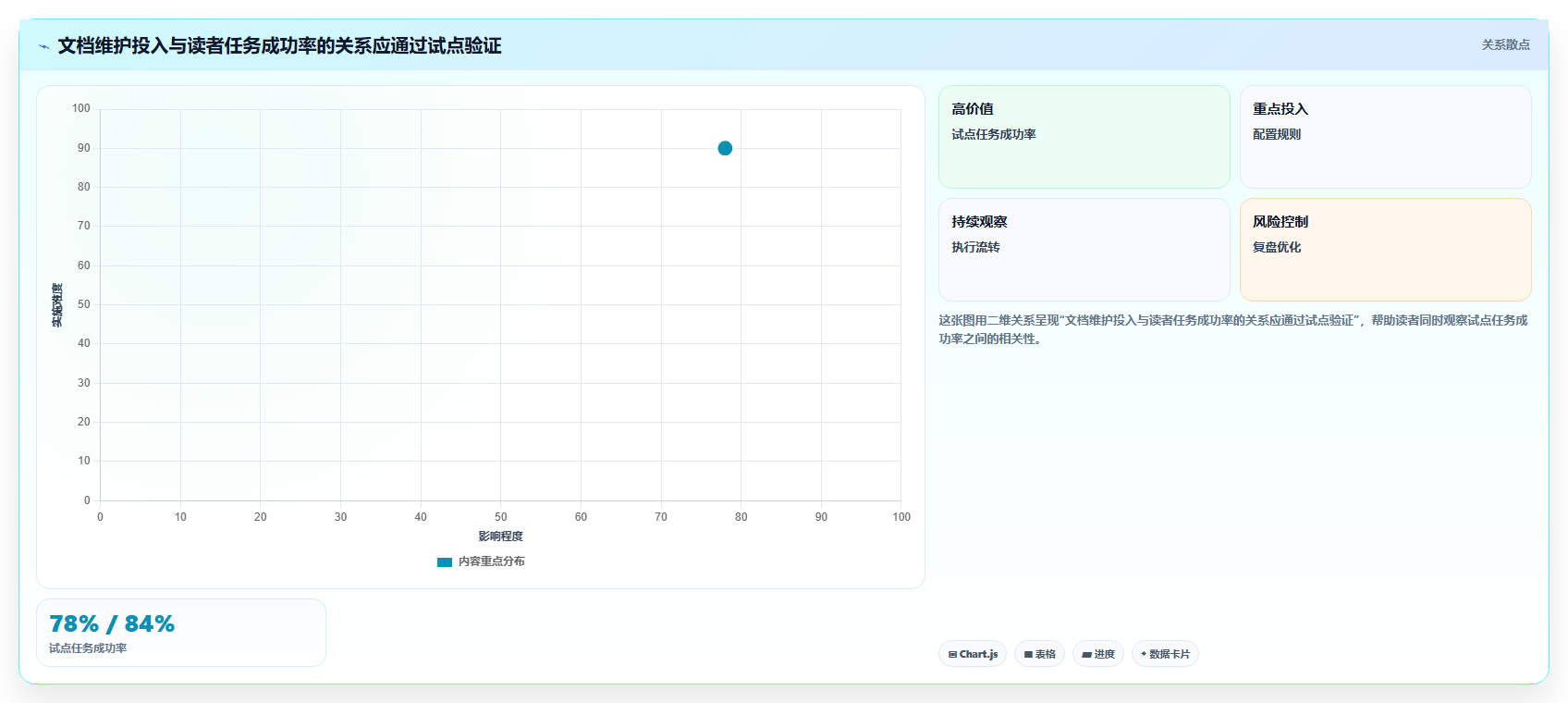The image size is (1568, 703).
Task: Click the icon inside the 数据卡片 chip
Action: (1144, 654)
